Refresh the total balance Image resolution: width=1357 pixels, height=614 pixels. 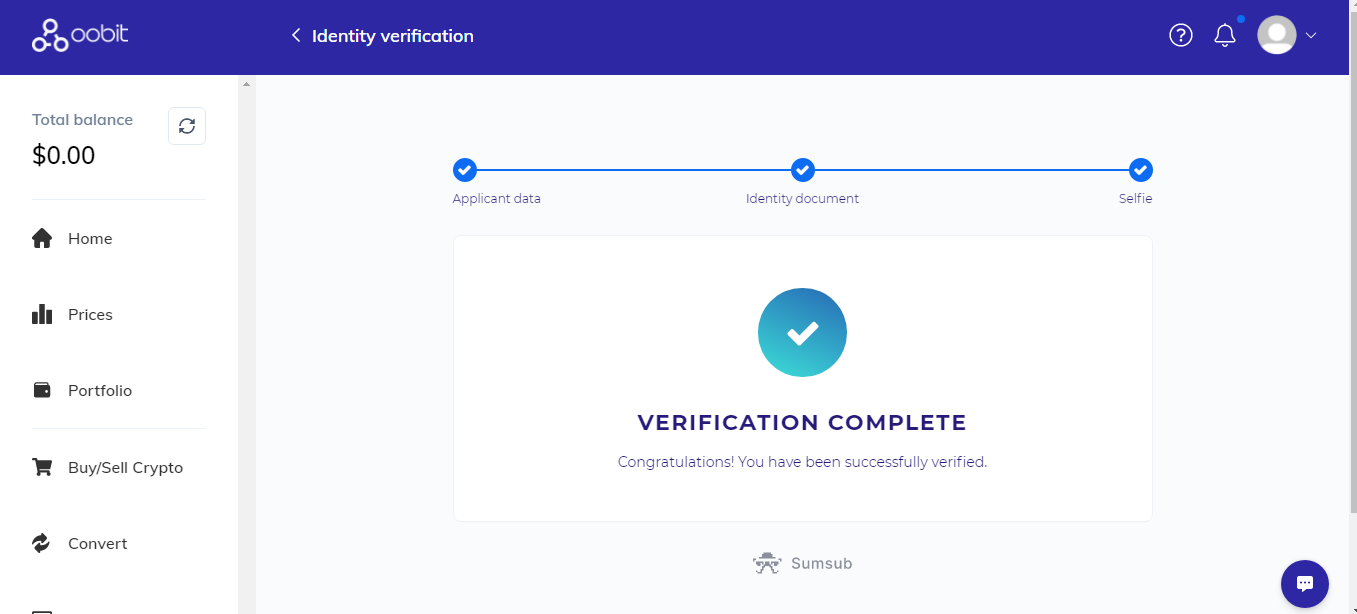187,126
